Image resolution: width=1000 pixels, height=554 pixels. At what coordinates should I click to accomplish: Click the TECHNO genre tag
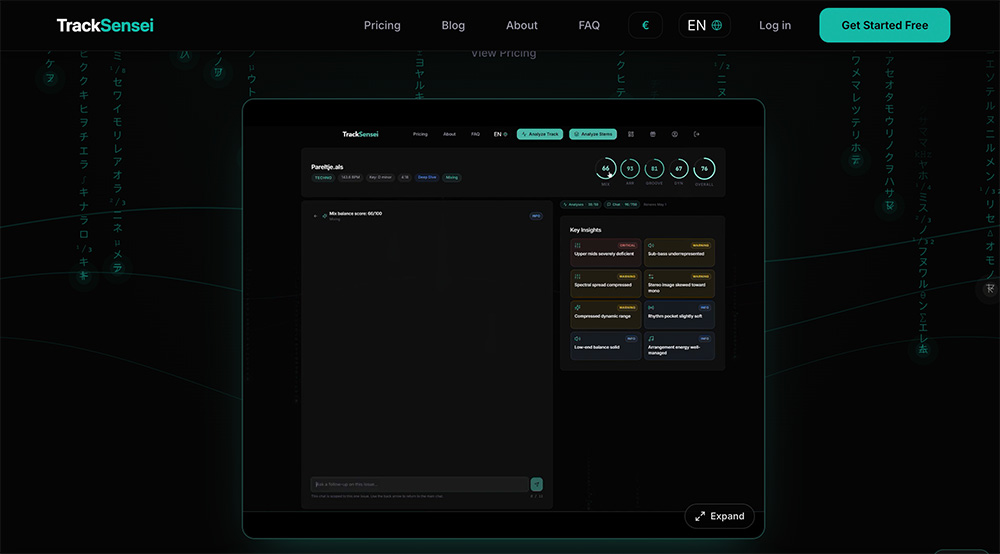323,177
